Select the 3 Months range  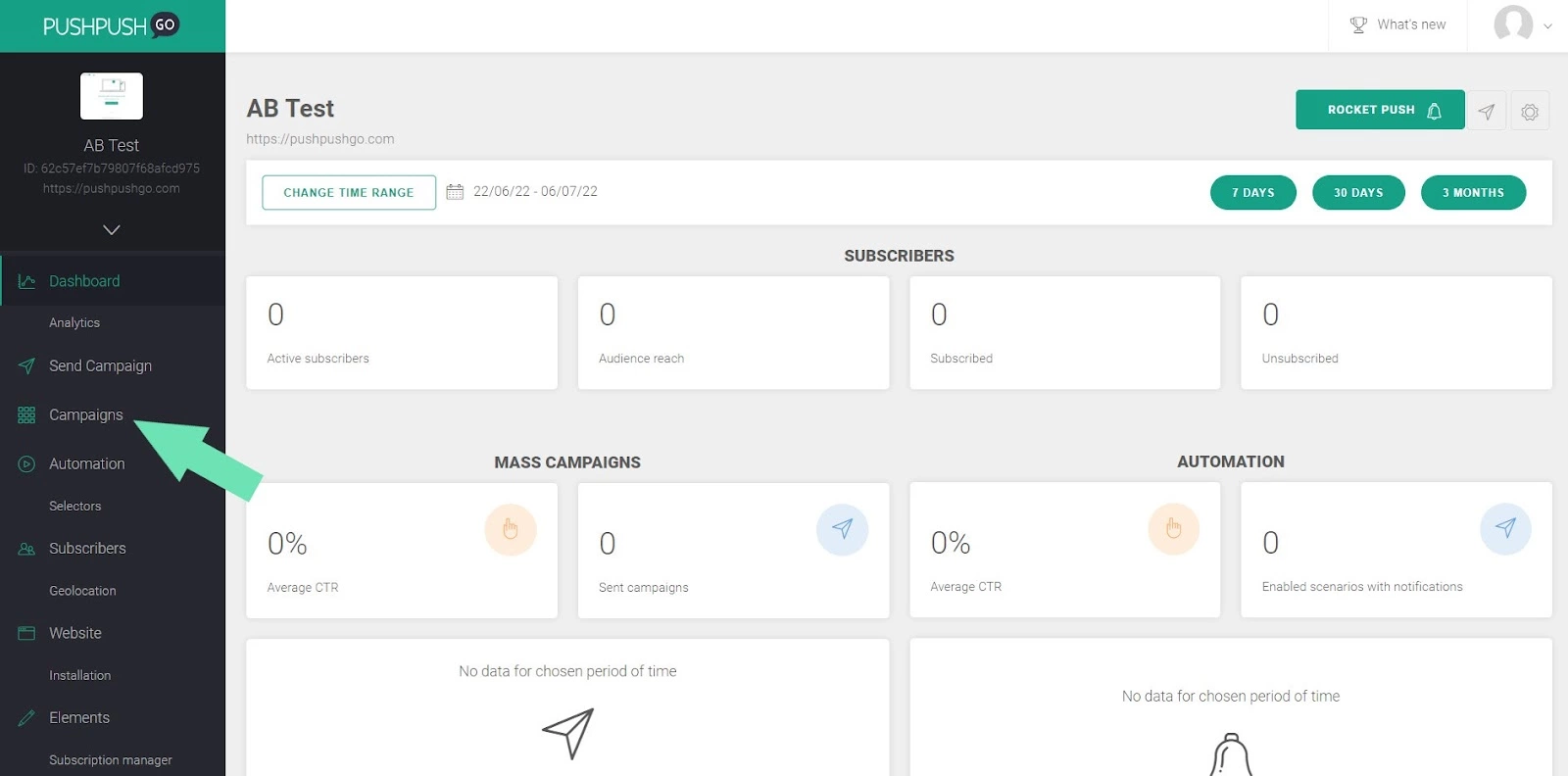tap(1473, 192)
